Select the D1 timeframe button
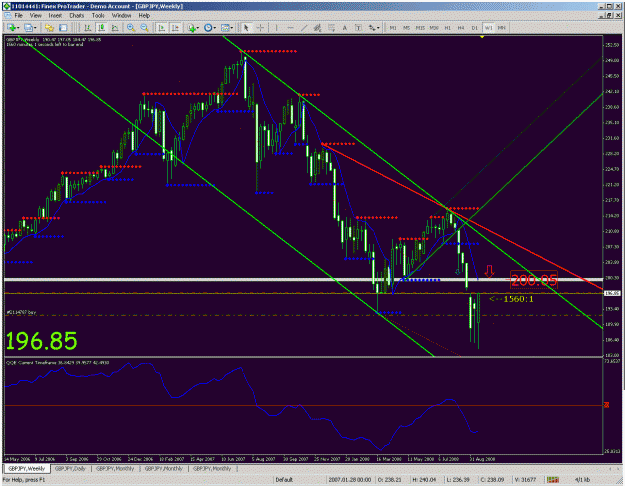The image size is (625, 486). tap(475, 28)
